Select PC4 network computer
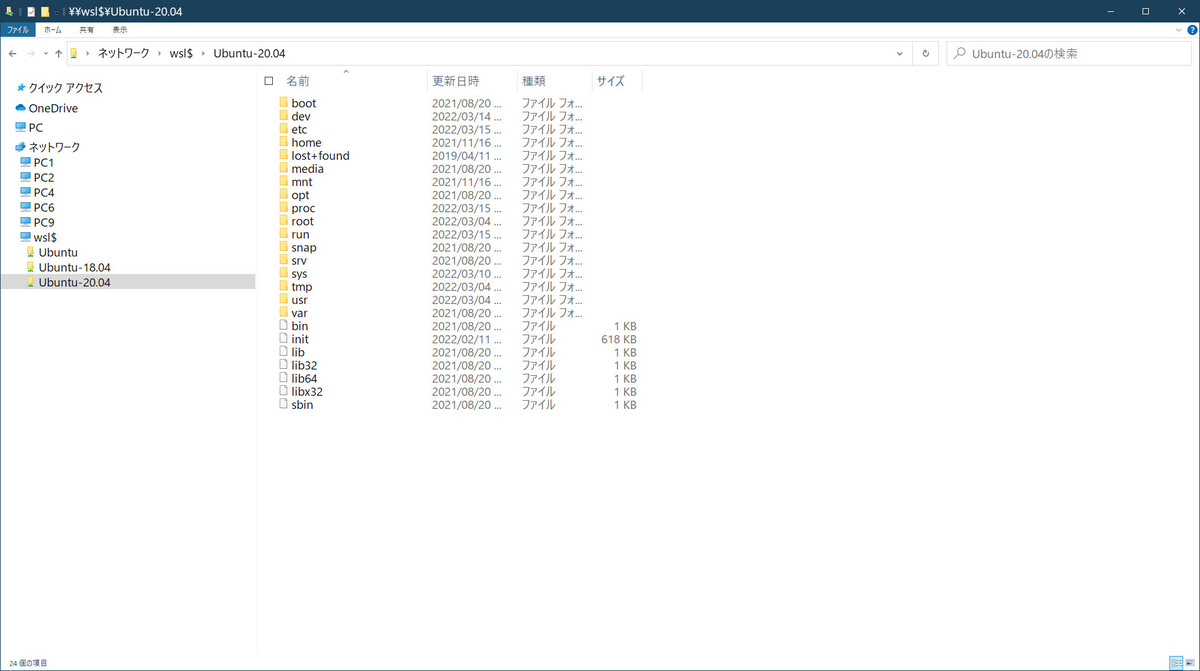 [x=37, y=192]
